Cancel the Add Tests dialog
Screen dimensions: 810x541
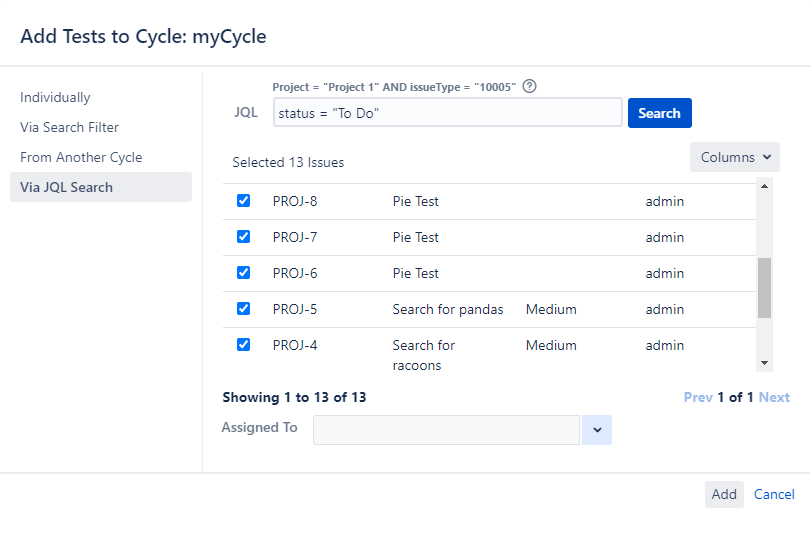click(x=774, y=494)
